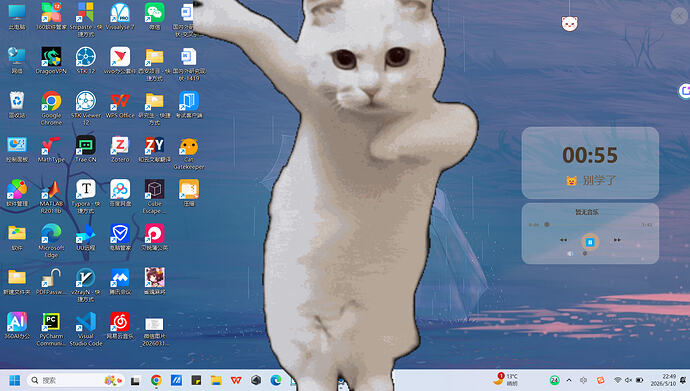Select the PDF Password unlock icon

pyautogui.click(x=51, y=281)
